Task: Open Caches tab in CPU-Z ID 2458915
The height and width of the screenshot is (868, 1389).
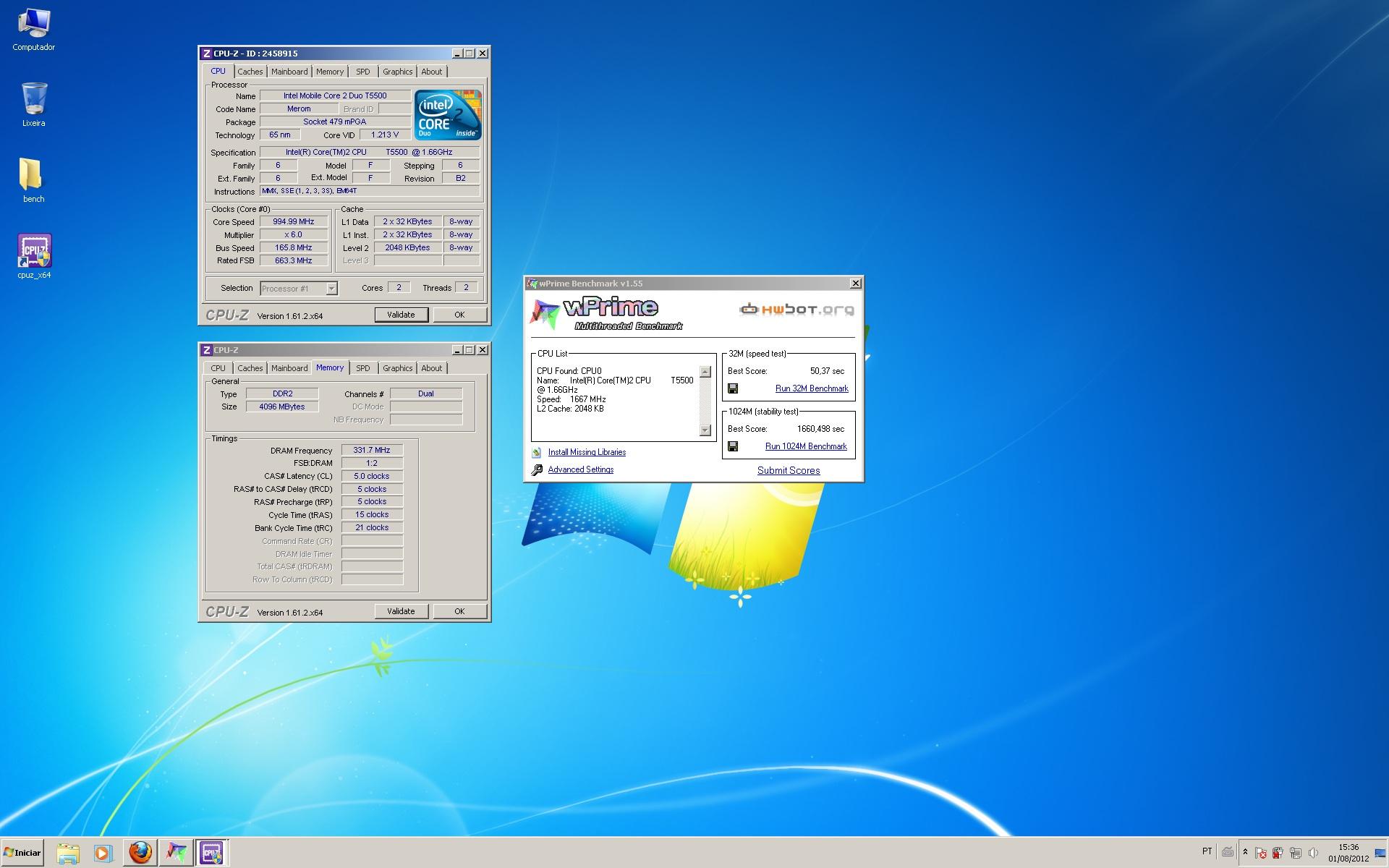Action: (x=250, y=72)
